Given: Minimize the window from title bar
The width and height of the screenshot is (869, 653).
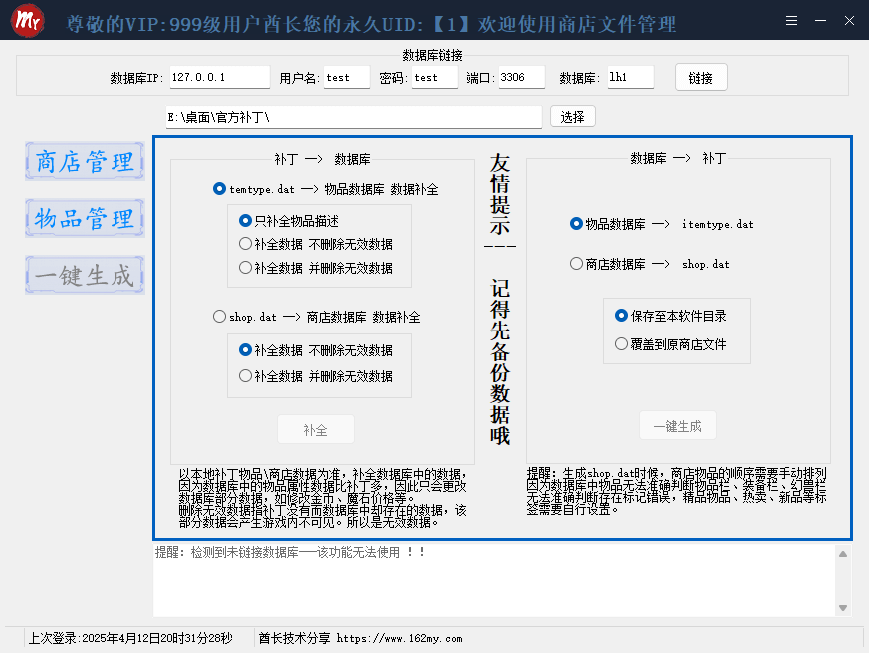Looking at the screenshot, I should 820,21.
